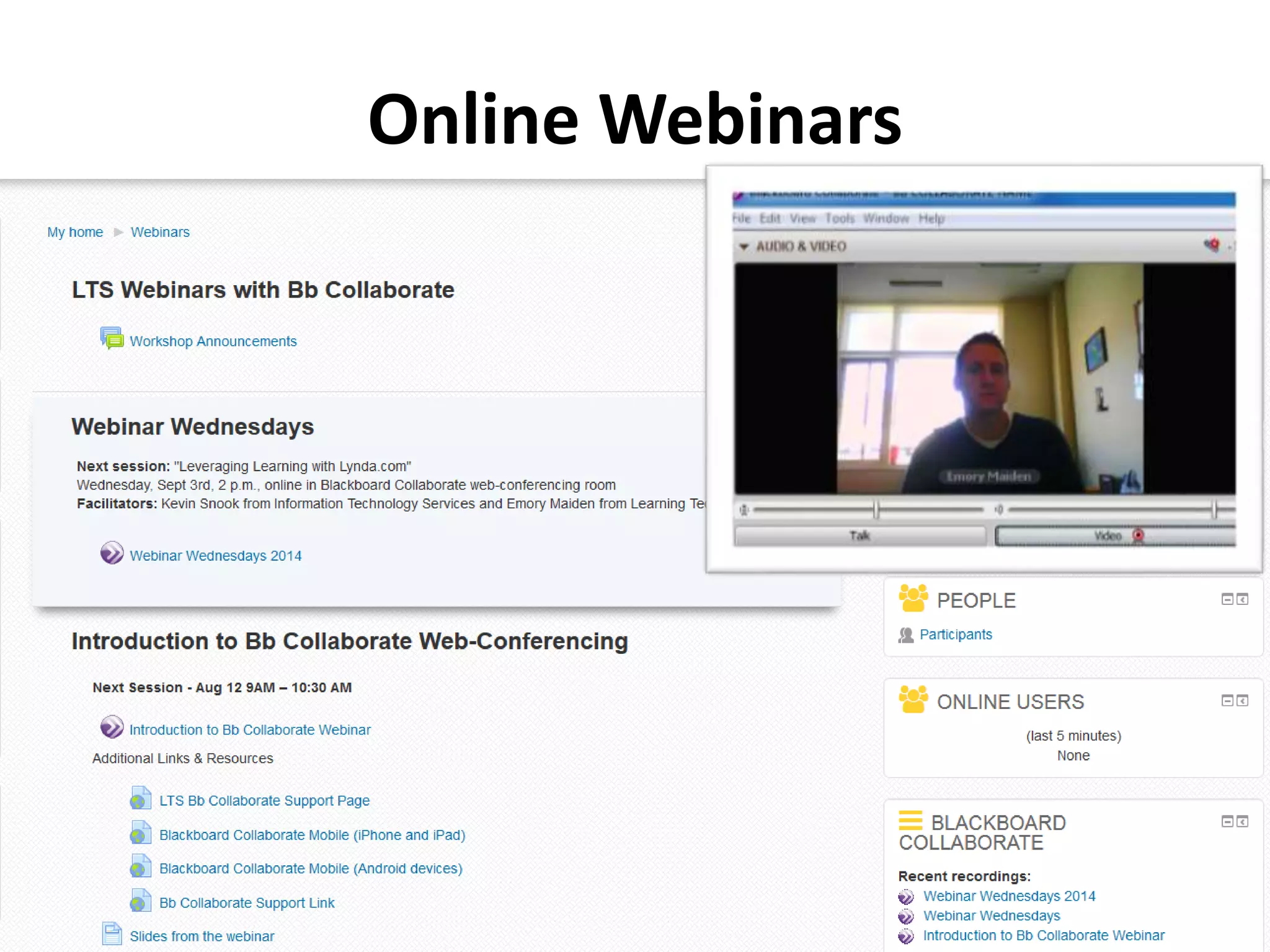
Task: Click the microphone level icon
Action: point(744,510)
